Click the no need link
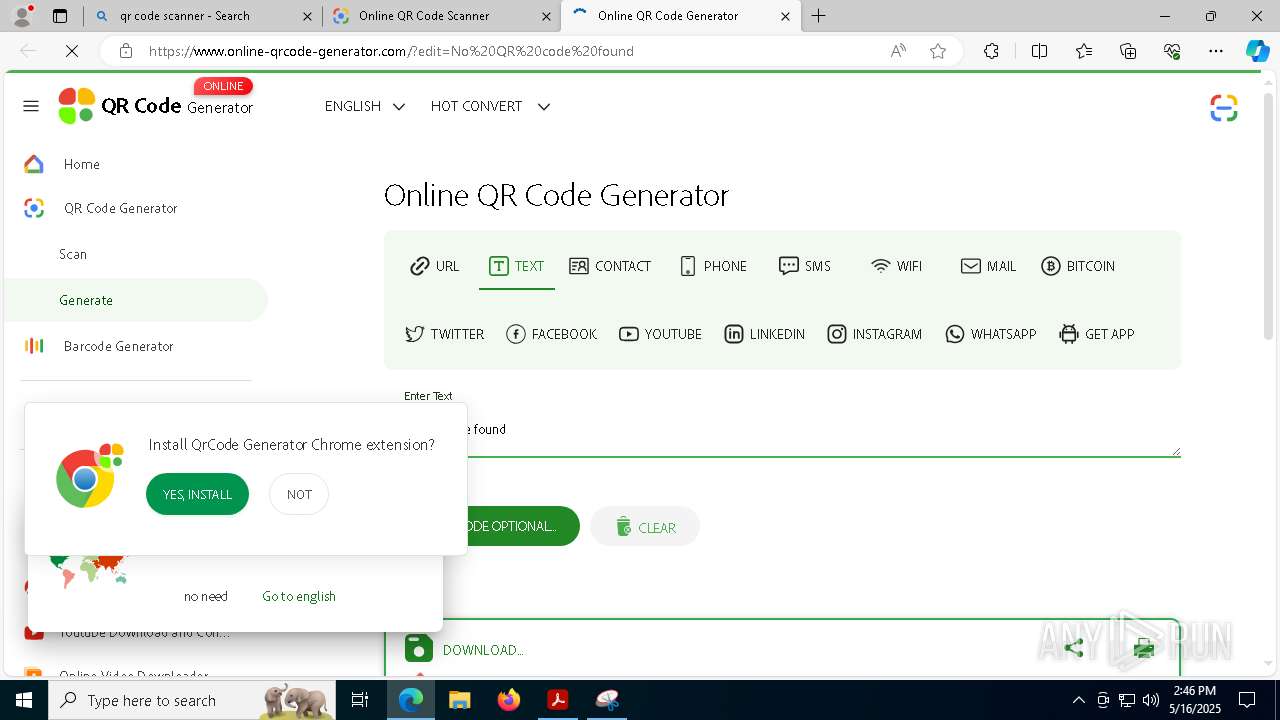Image resolution: width=1280 pixels, height=720 pixels. coord(206,596)
